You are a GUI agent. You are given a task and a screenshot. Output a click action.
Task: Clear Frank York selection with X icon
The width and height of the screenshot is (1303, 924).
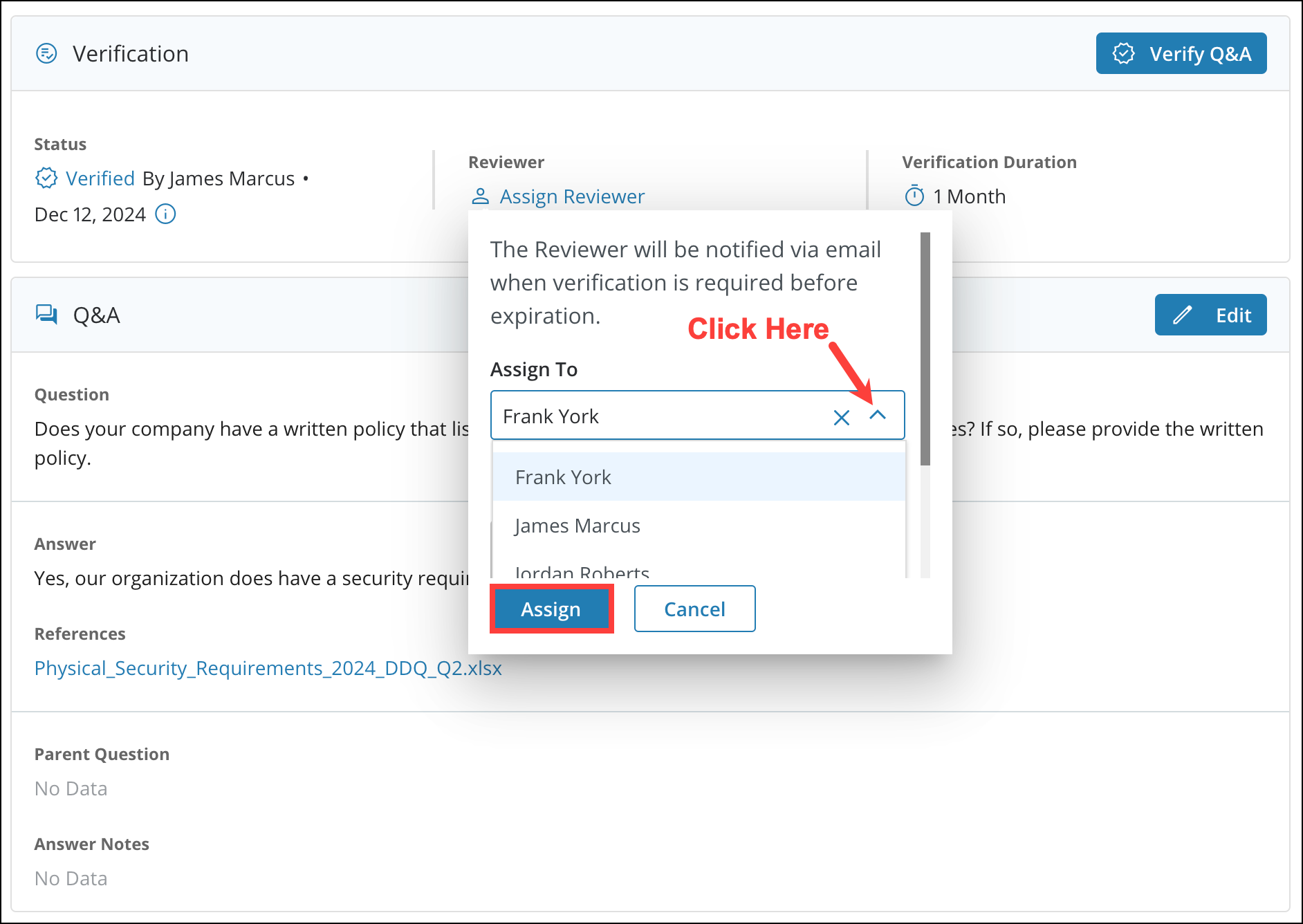(841, 417)
